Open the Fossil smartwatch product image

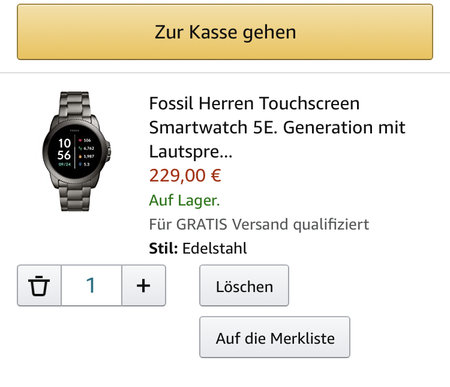(76, 151)
